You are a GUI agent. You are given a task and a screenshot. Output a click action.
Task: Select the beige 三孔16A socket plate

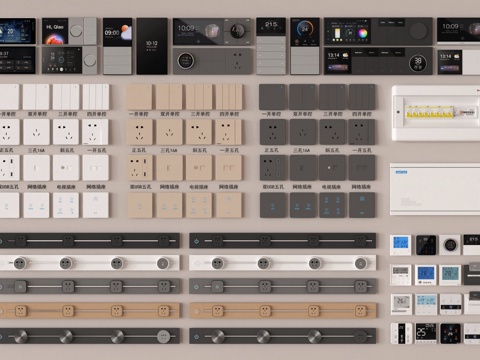click(x=169, y=132)
